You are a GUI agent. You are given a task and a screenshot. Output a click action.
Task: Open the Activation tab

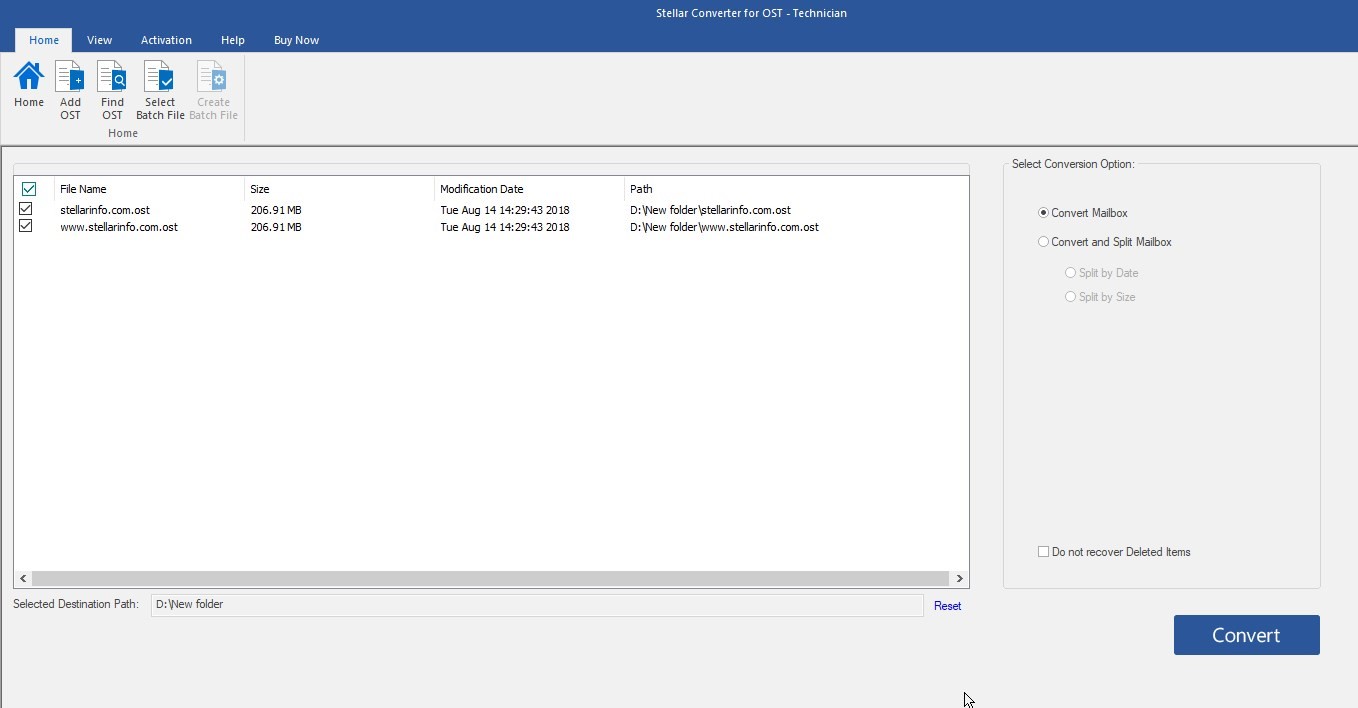166,40
